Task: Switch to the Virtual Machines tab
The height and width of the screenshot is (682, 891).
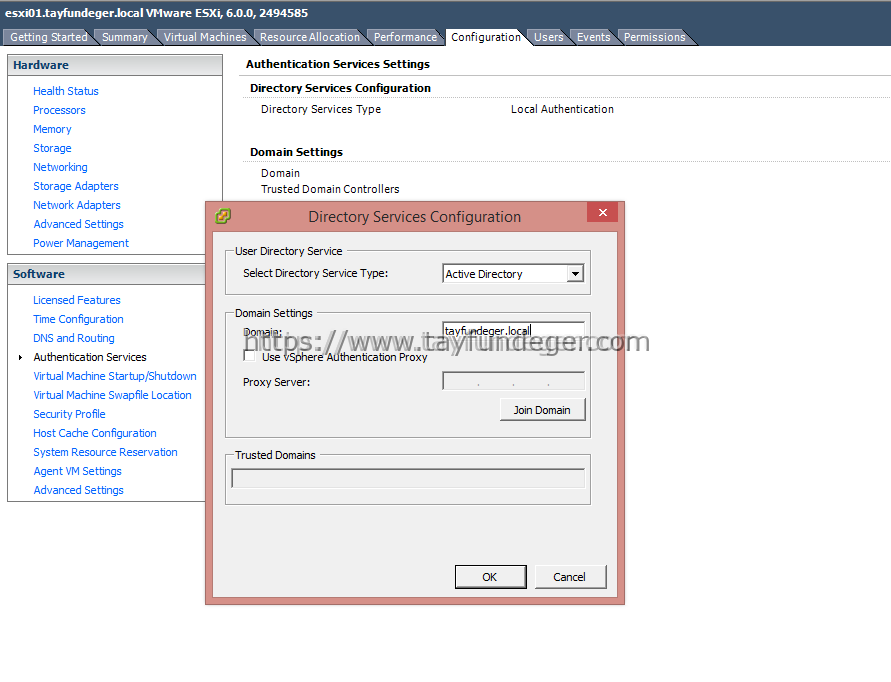Action: point(205,37)
